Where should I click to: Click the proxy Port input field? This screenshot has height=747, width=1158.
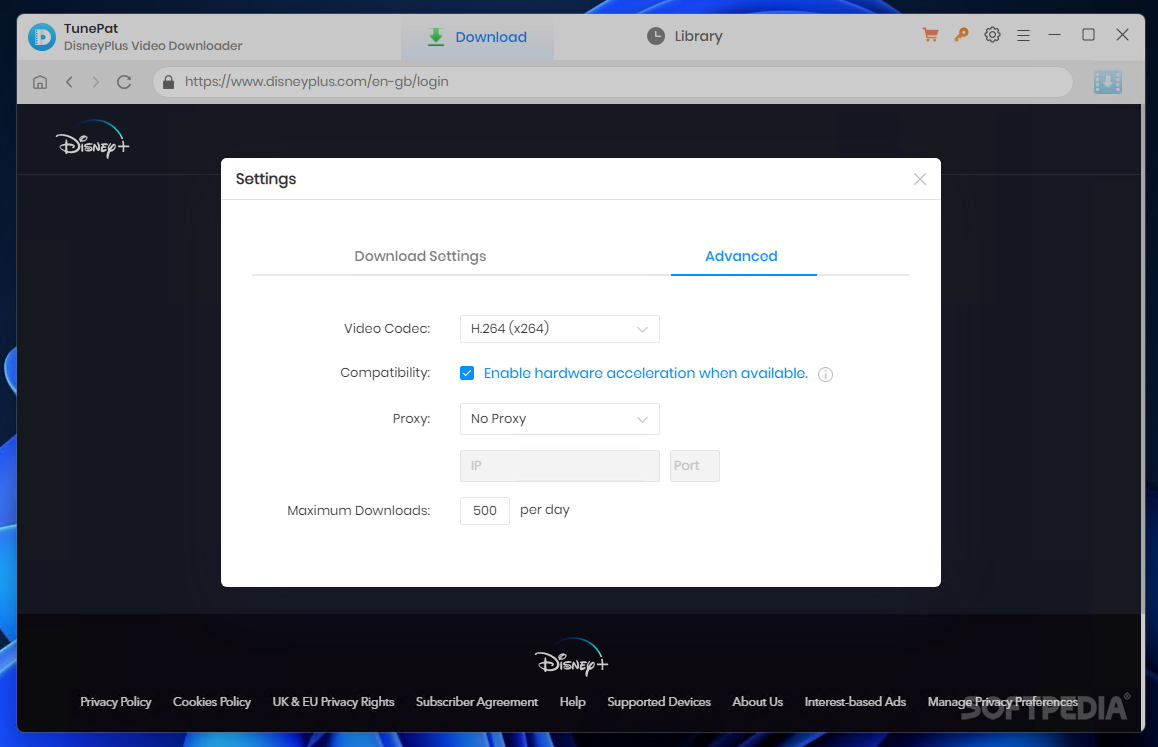tap(694, 466)
